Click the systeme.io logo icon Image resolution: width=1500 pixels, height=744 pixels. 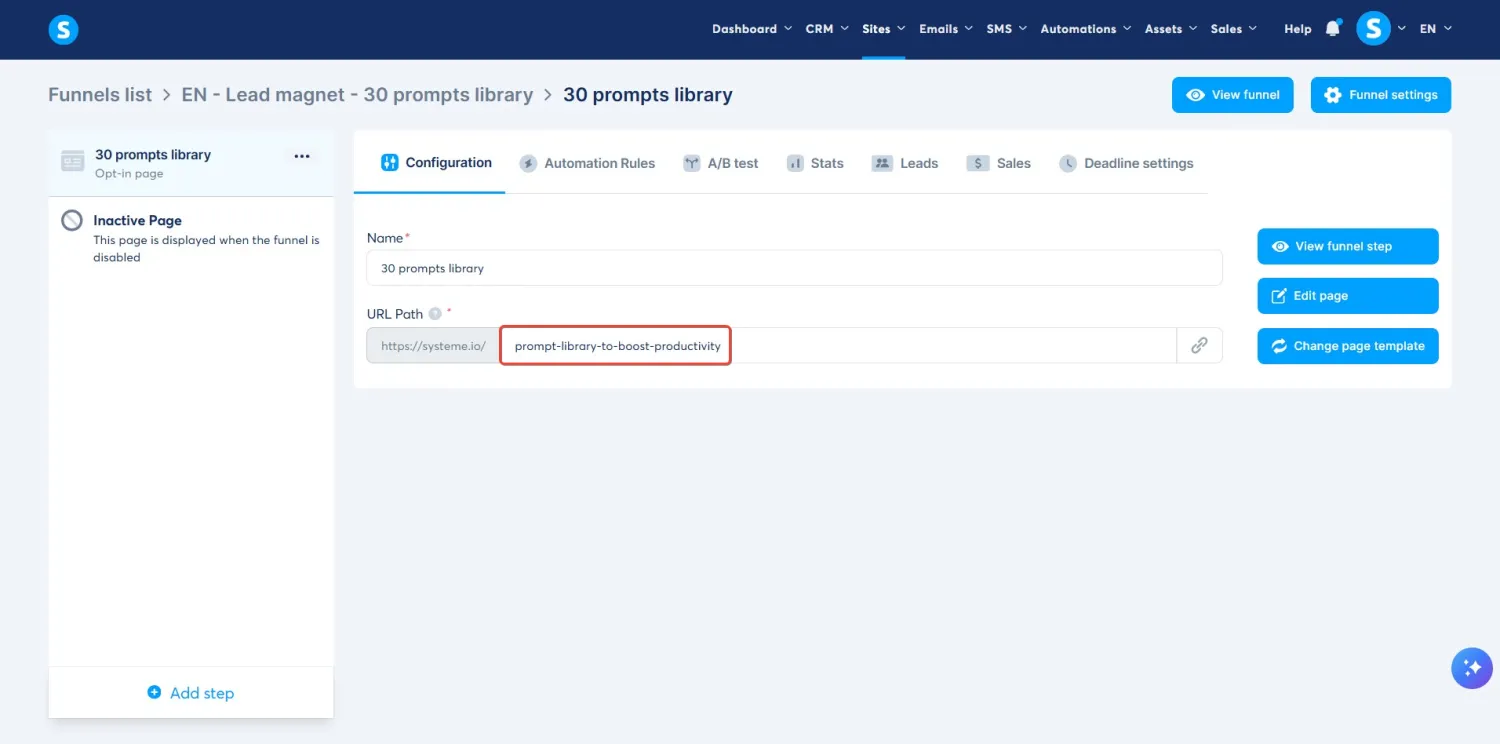point(63,29)
